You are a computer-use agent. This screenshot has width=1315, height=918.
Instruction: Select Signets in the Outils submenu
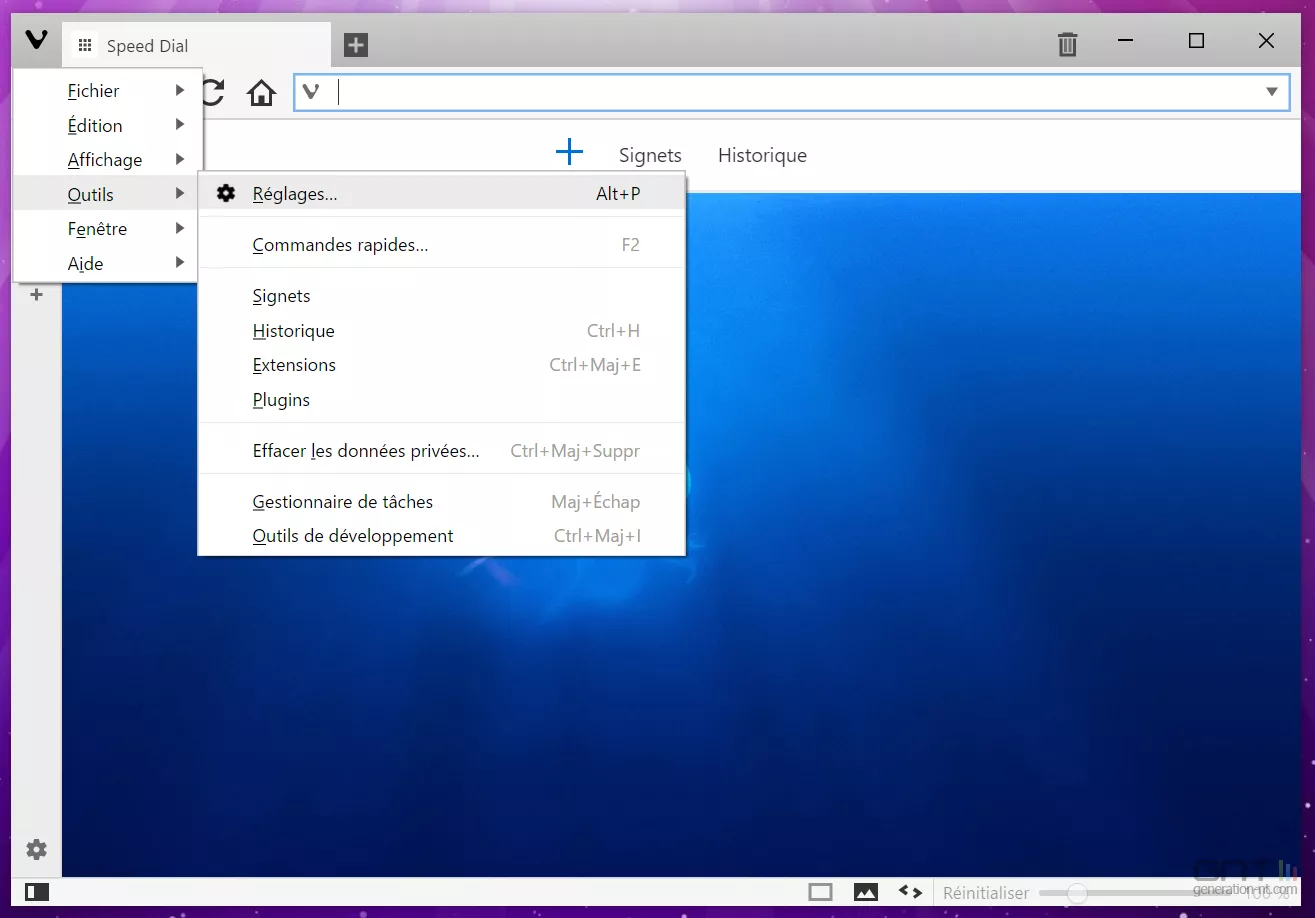[x=441, y=296]
